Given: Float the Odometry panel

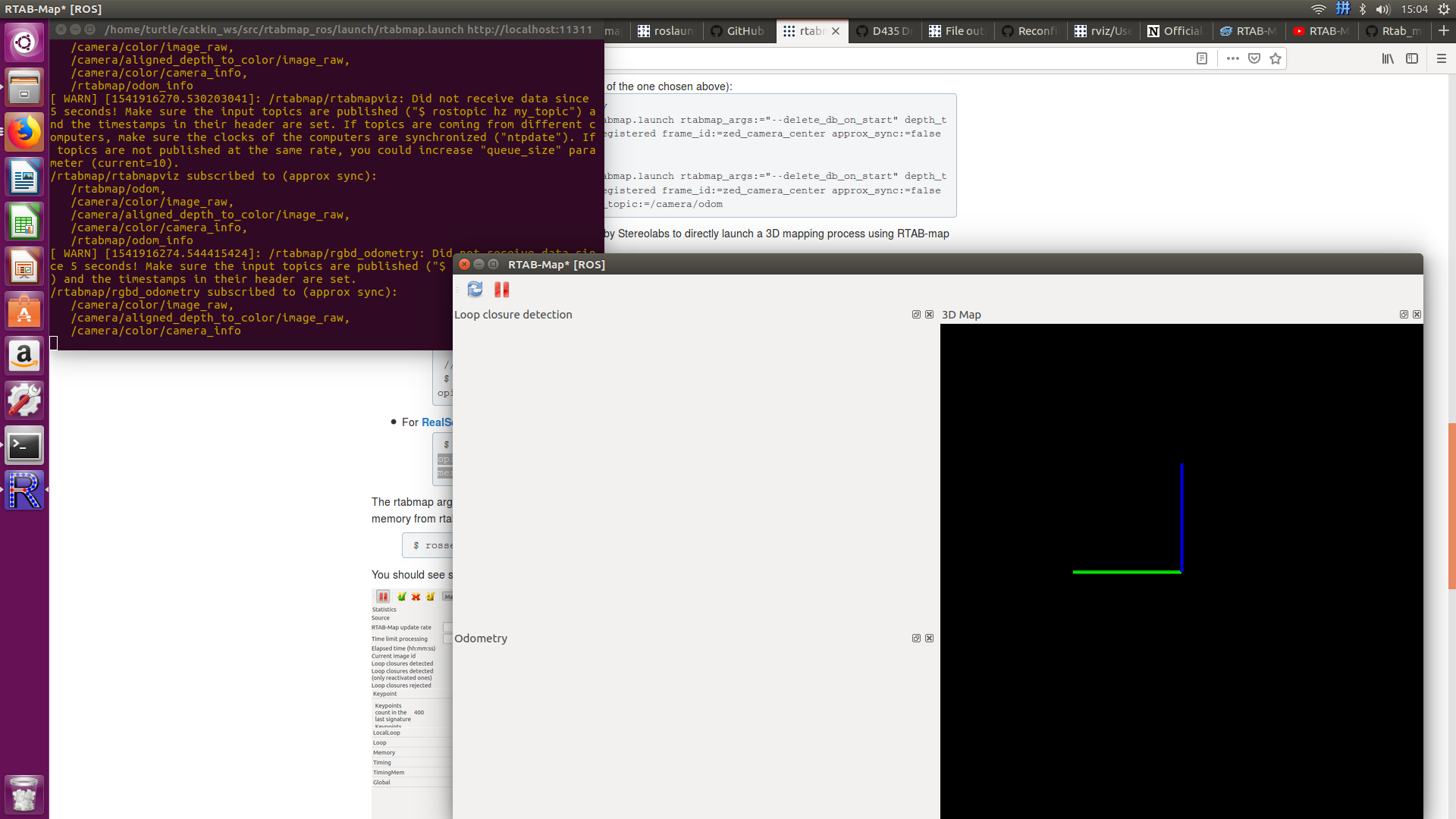Looking at the screenshot, I should 916,639.
